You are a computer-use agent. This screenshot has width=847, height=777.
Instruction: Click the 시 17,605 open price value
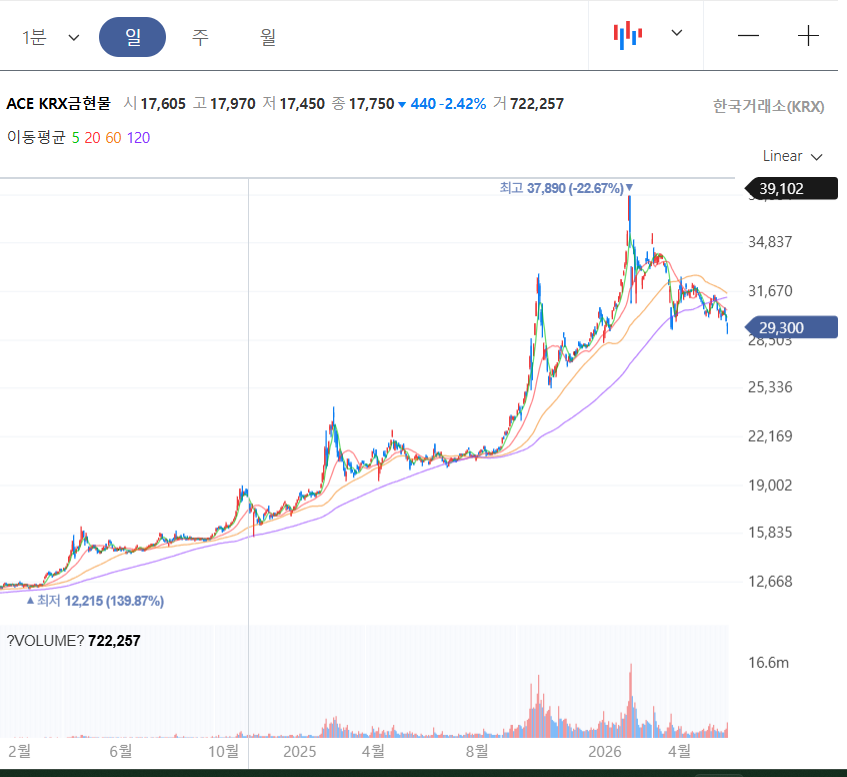tap(154, 104)
